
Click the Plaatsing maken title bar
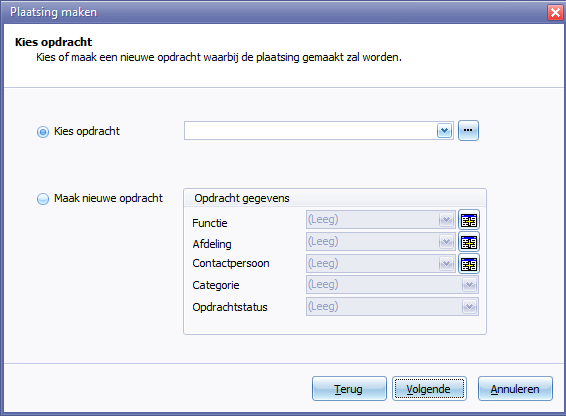[274, 12]
